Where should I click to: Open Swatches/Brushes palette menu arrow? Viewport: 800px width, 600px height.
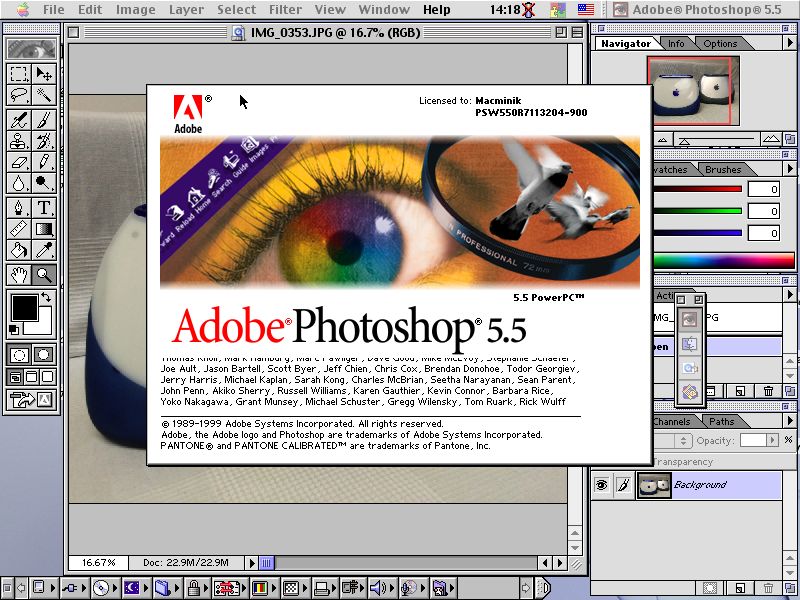790,168
